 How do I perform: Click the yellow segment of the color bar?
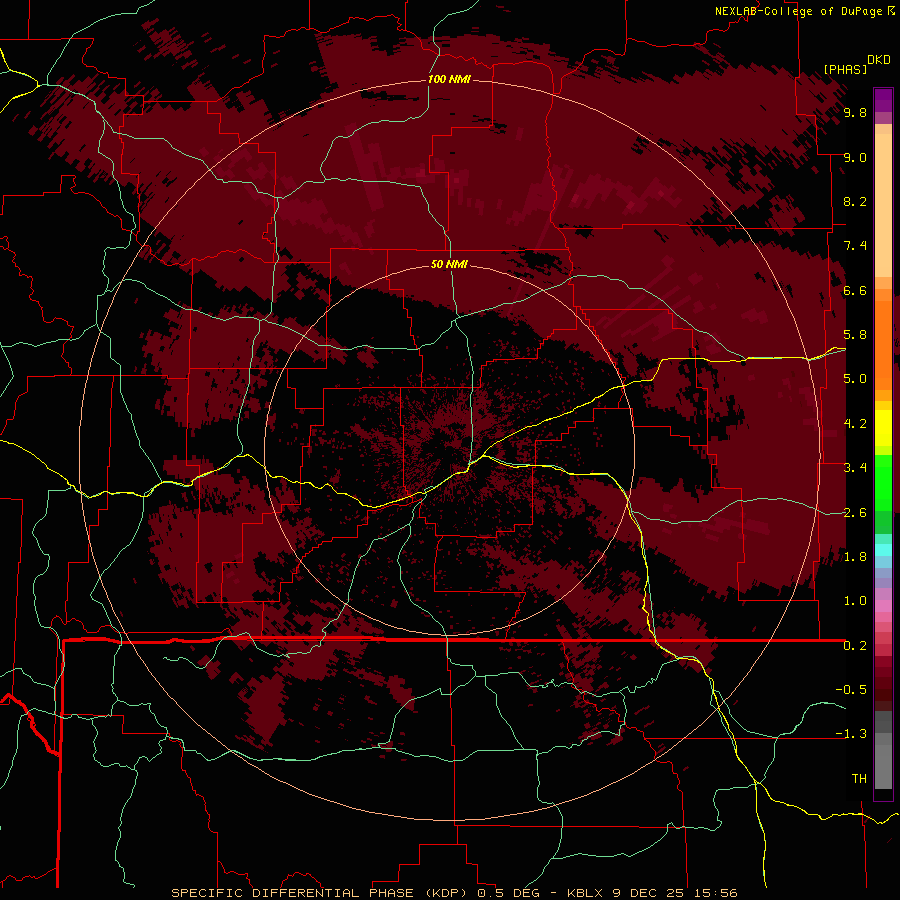click(x=883, y=428)
